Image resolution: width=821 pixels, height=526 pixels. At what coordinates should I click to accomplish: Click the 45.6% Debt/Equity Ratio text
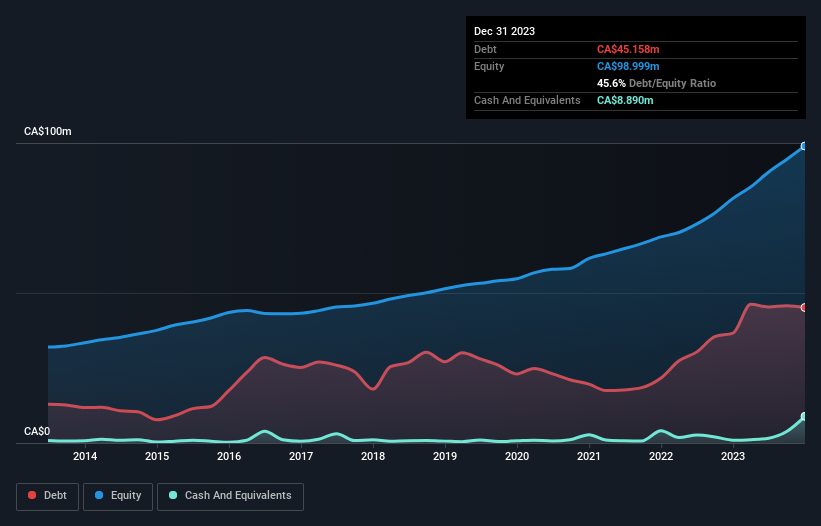[x=656, y=83]
